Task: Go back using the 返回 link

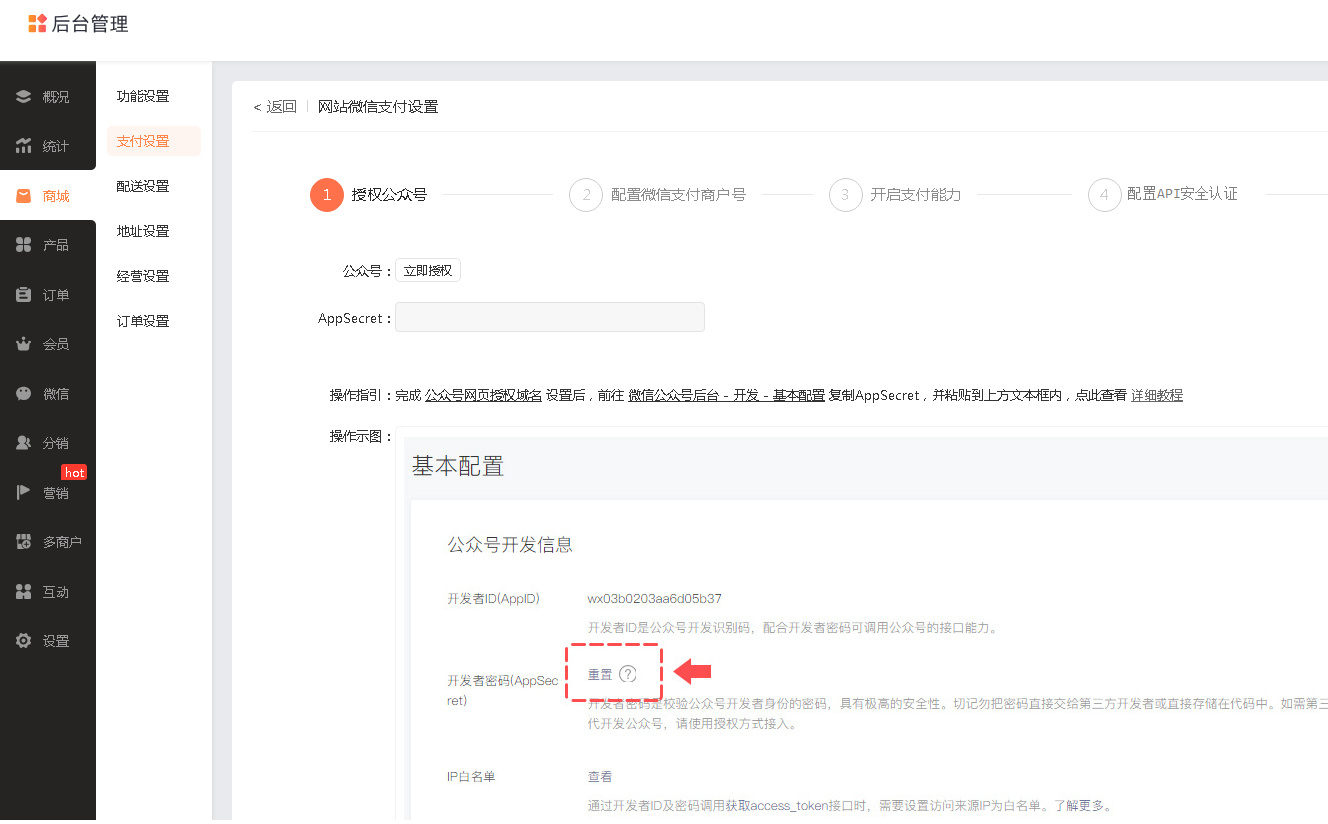Action: coord(276,107)
